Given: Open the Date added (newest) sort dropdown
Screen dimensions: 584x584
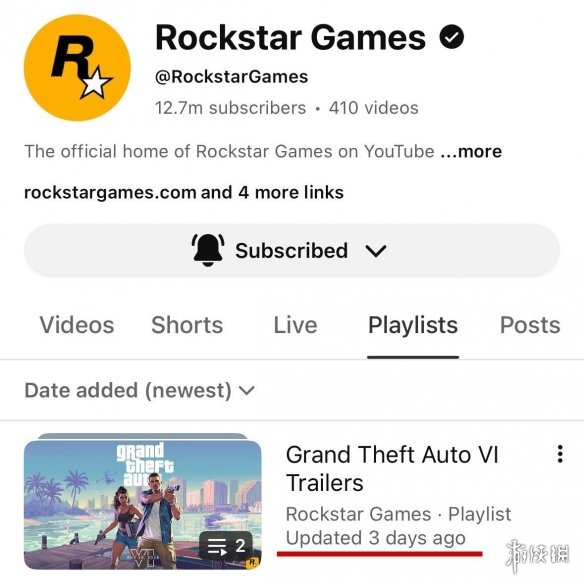Looking at the screenshot, I should click(x=140, y=390).
